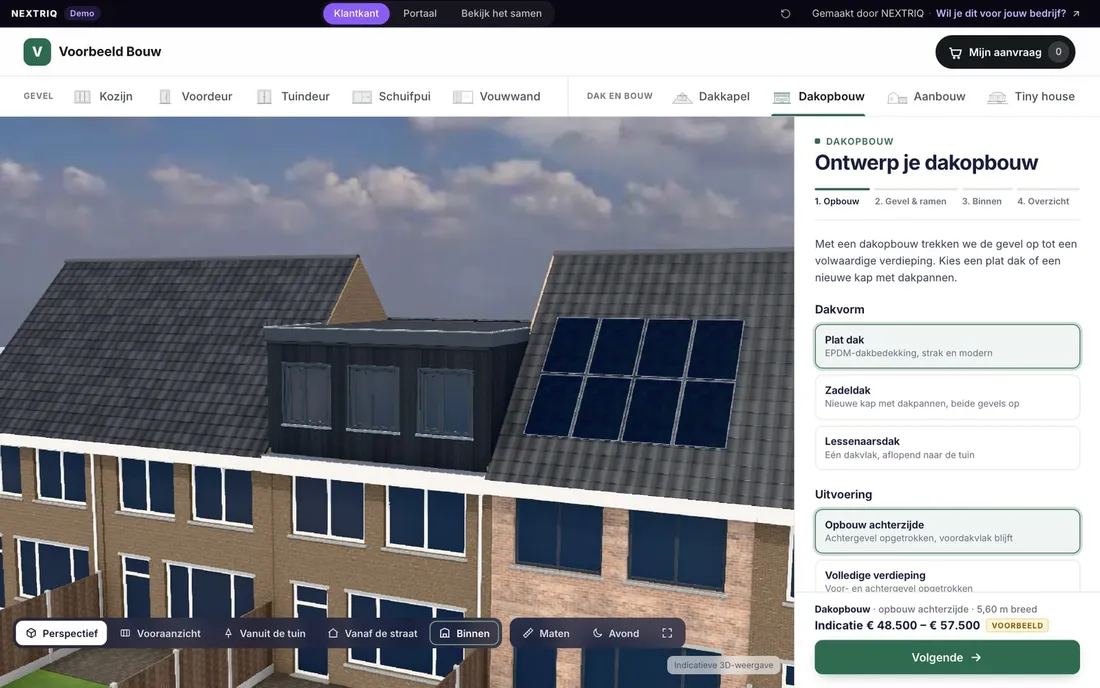Click the green V logo of Voorbeeld Bouw
1100x688 pixels.
click(37, 52)
